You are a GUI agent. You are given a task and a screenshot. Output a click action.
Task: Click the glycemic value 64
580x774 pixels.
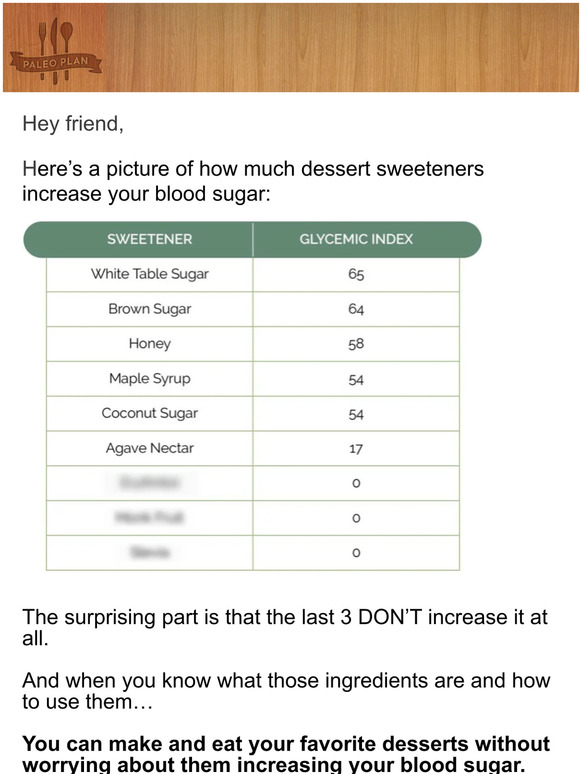[356, 310]
